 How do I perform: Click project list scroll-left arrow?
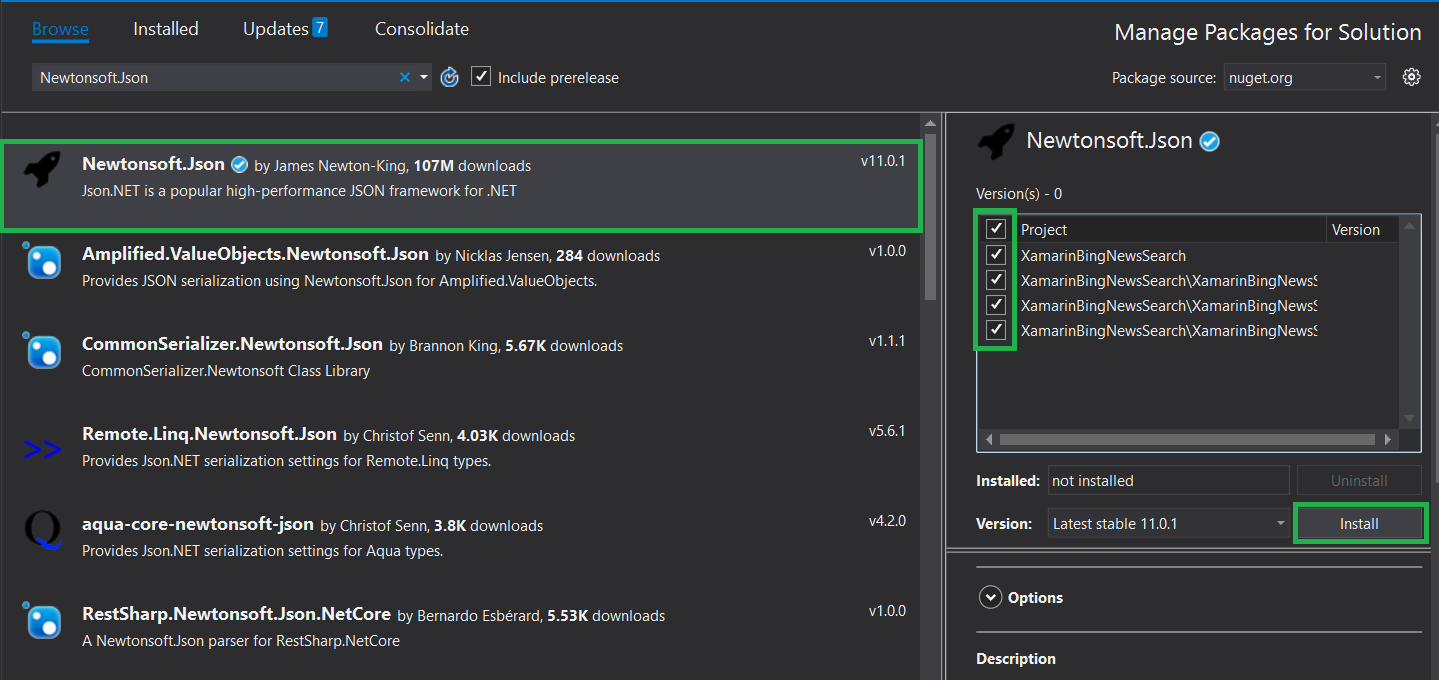click(988, 439)
